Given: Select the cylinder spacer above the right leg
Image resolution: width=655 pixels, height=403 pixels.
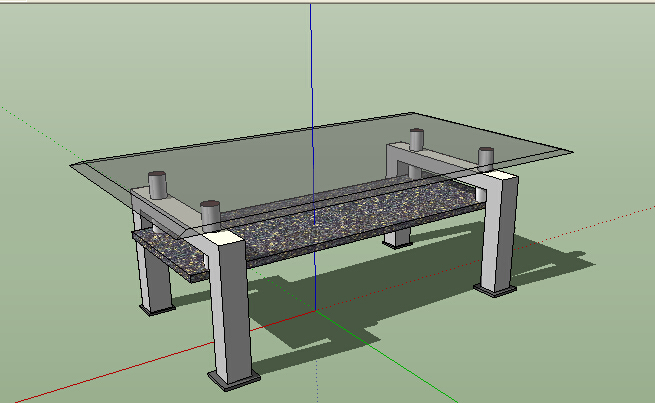Looking at the screenshot, I should [x=486, y=159].
